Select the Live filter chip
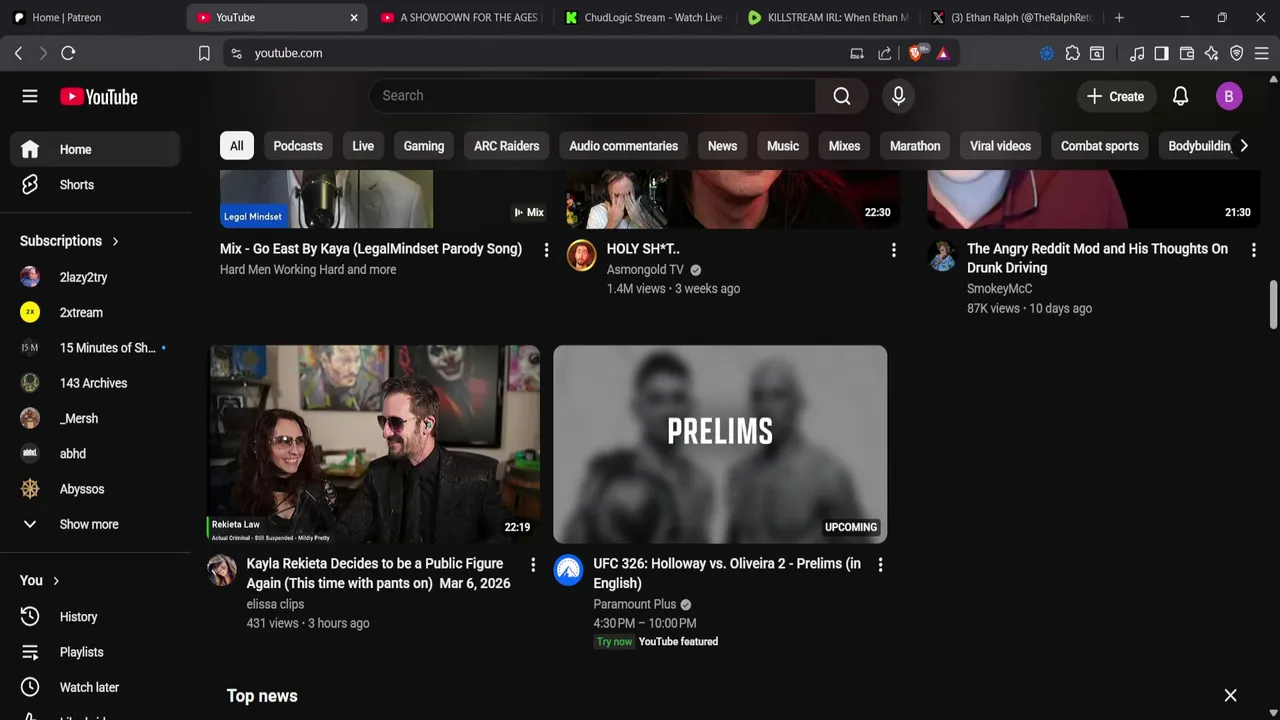Screen dimensions: 1280x720 point(363,146)
